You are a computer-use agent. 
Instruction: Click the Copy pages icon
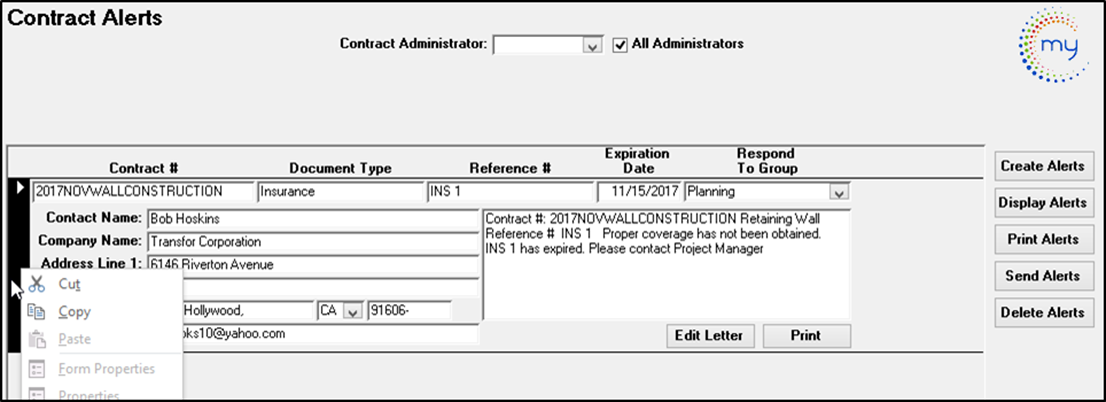point(37,312)
